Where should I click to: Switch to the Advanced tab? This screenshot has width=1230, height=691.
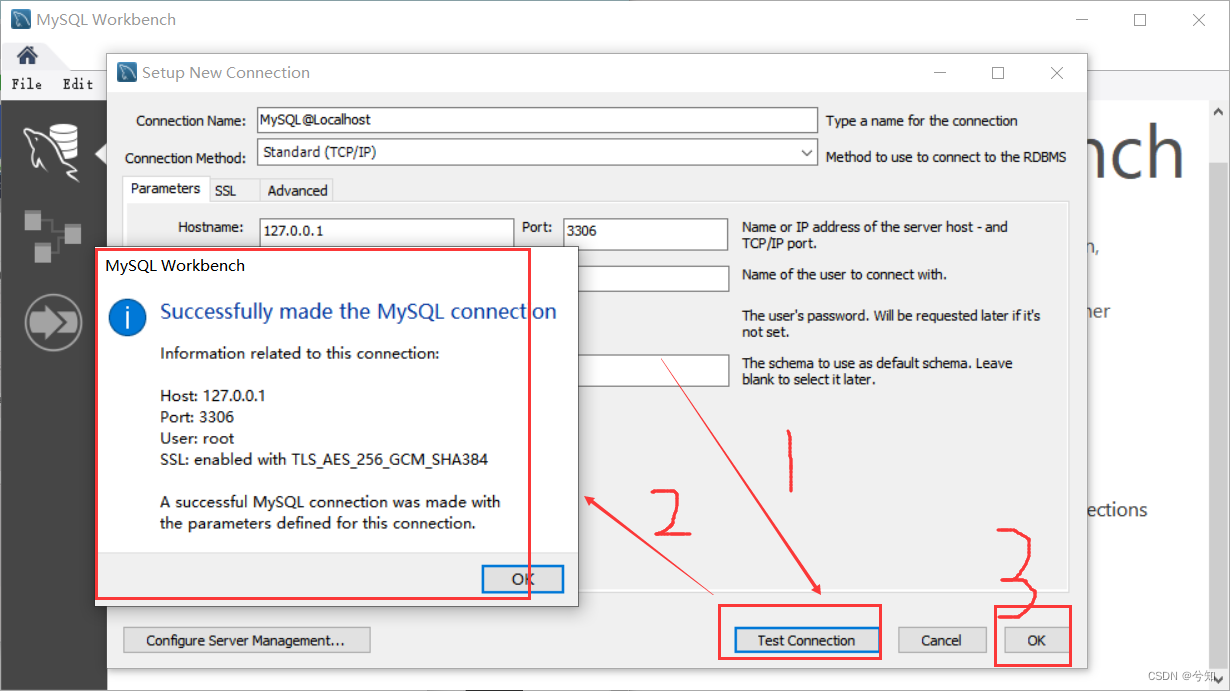tap(297, 190)
